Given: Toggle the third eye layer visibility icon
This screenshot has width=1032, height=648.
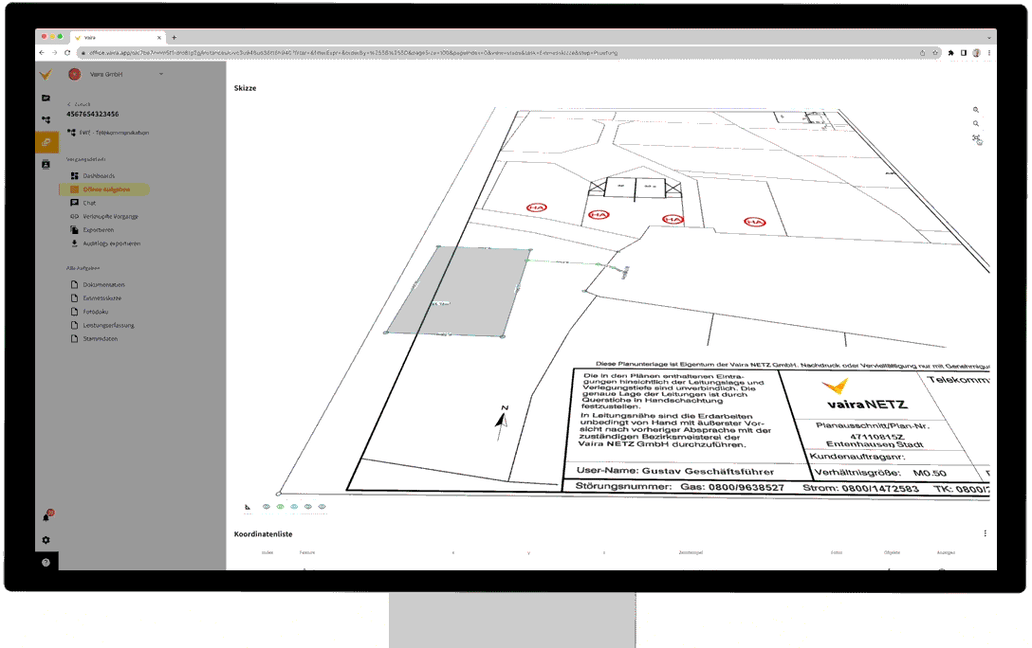Looking at the screenshot, I should click(x=294, y=507).
